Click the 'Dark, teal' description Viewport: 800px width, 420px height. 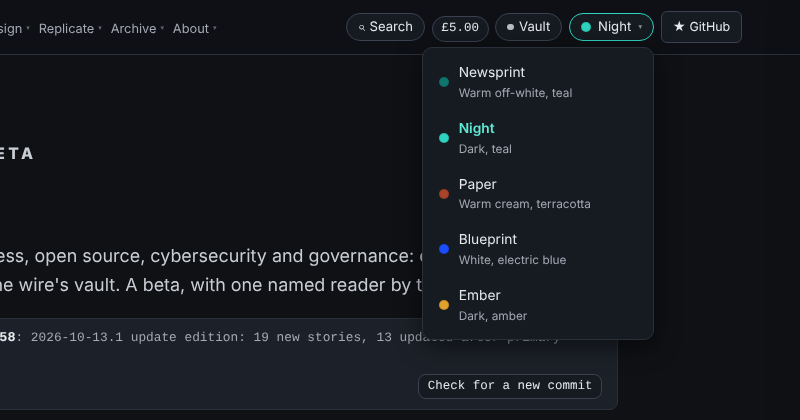[485, 149]
